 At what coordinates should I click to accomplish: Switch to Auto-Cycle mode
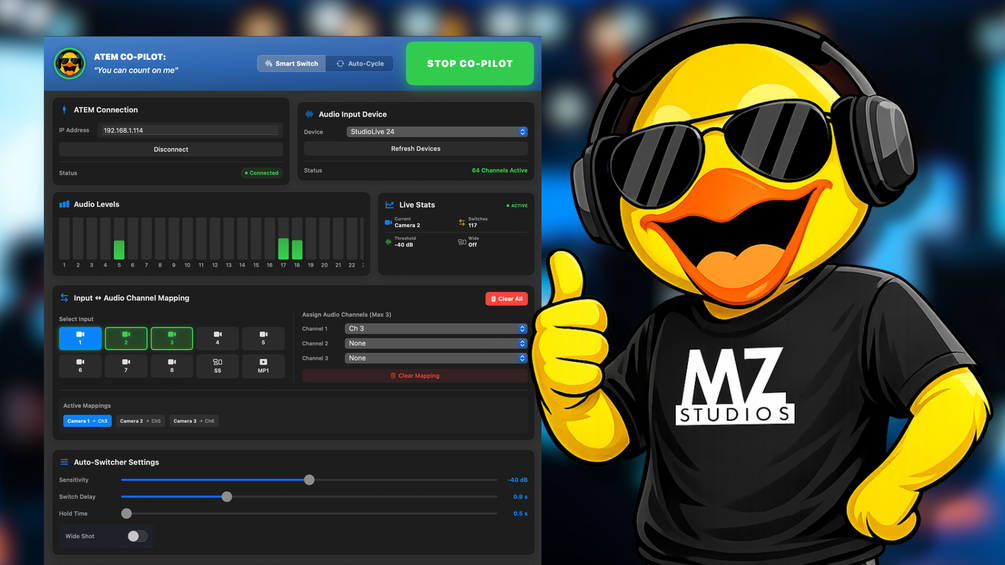point(360,63)
